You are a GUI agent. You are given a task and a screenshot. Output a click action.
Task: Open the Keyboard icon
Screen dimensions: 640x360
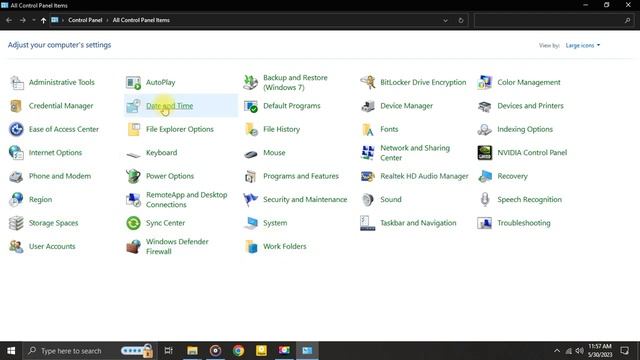click(x=133, y=154)
